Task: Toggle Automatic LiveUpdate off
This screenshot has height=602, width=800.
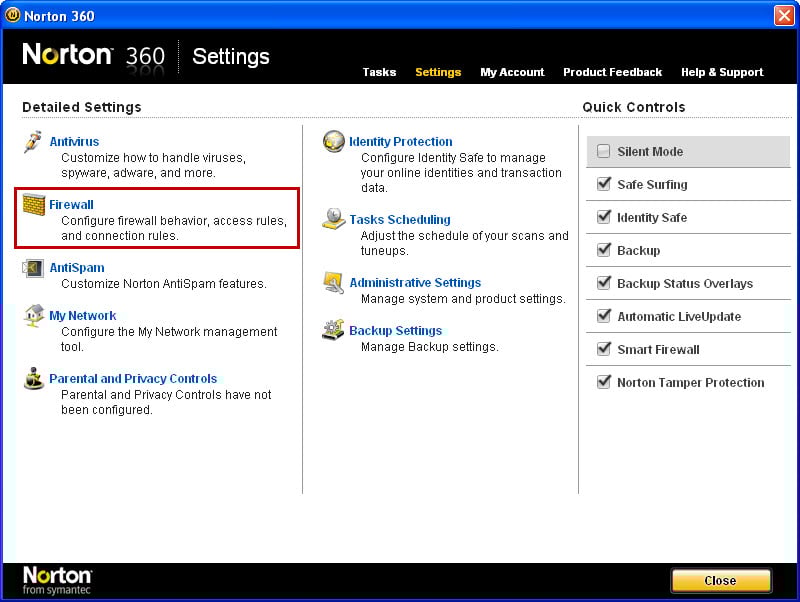Action: click(x=604, y=316)
